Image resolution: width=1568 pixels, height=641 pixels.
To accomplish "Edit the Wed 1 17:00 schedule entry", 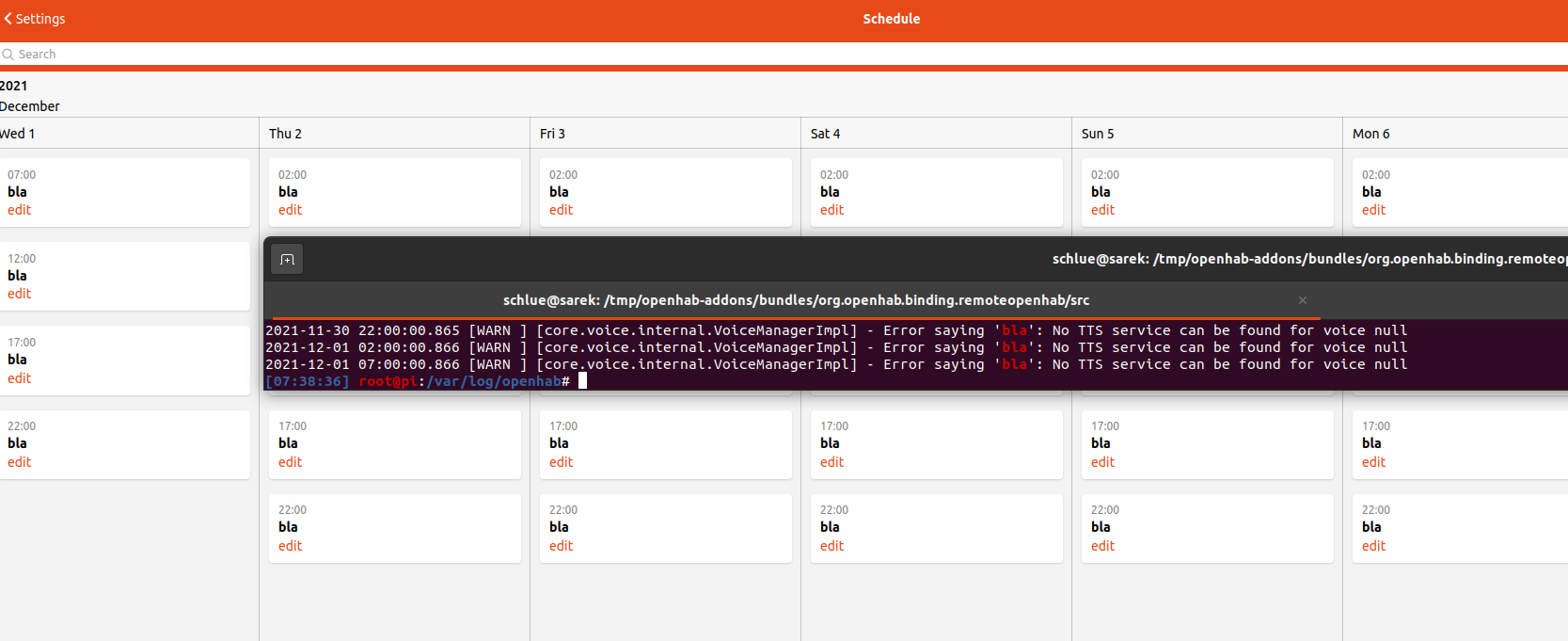I will point(20,378).
